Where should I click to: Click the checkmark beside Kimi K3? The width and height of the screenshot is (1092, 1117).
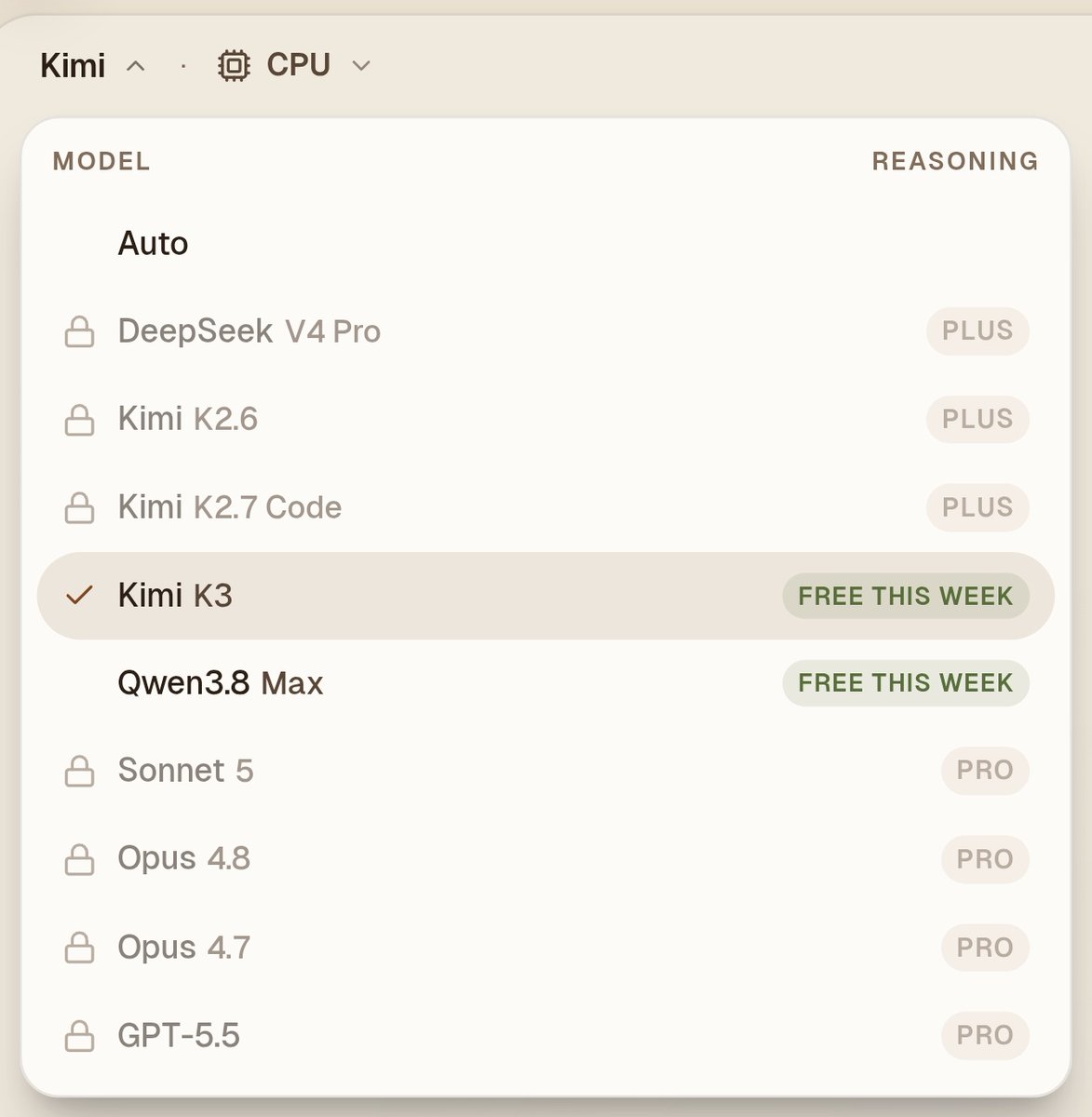coord(80,595)
